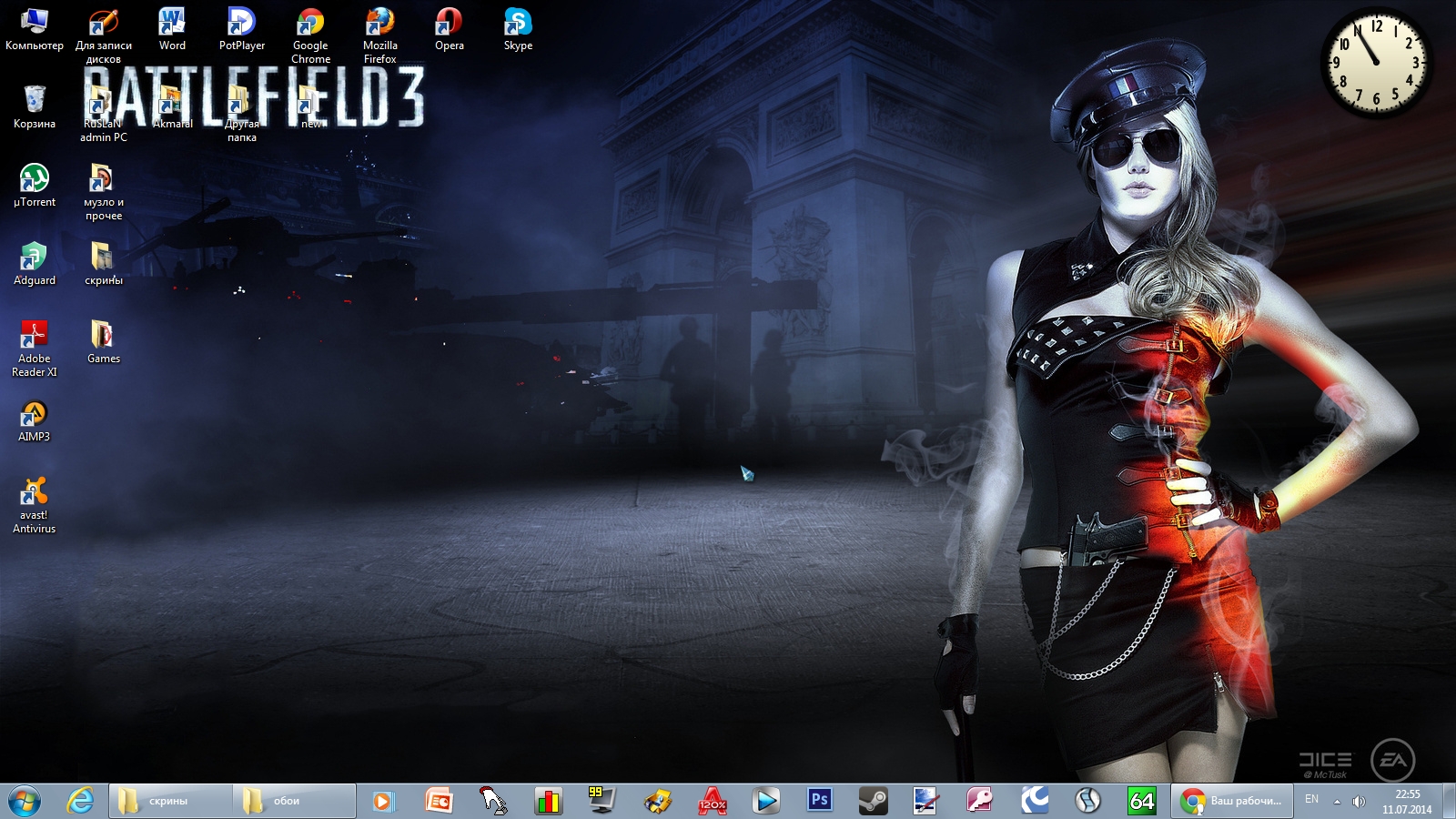
Task: Switch to скрины taskbar window
Action: coord(171,801)
